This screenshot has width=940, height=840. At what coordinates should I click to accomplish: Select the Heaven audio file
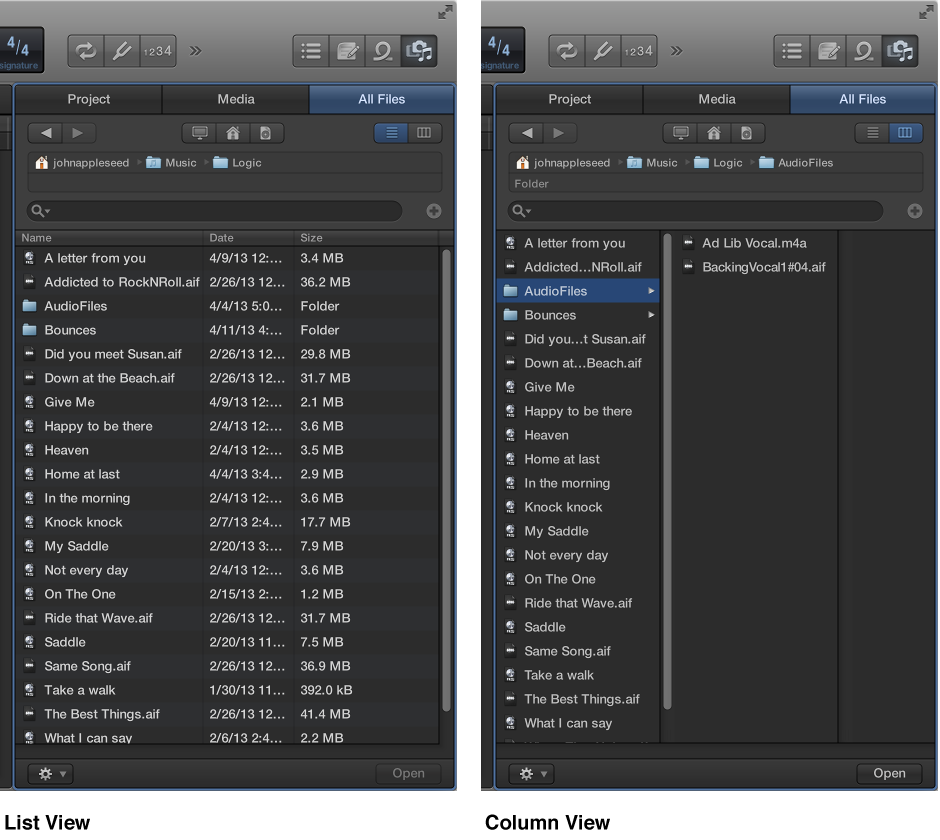67,450
